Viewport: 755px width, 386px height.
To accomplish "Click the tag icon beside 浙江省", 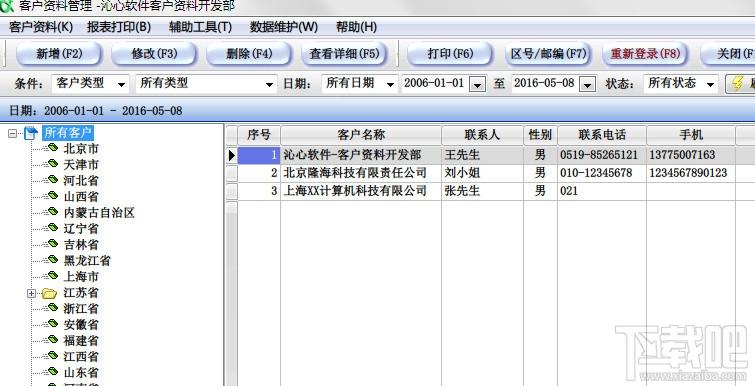I will click(52, 308).
